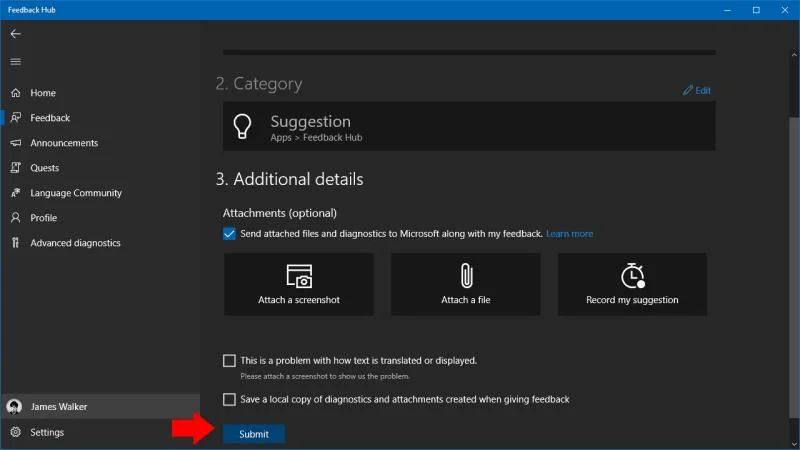This screenshot has height=450, width=800.
Task: Open Advanced diagnostics page
Action: 75,243
